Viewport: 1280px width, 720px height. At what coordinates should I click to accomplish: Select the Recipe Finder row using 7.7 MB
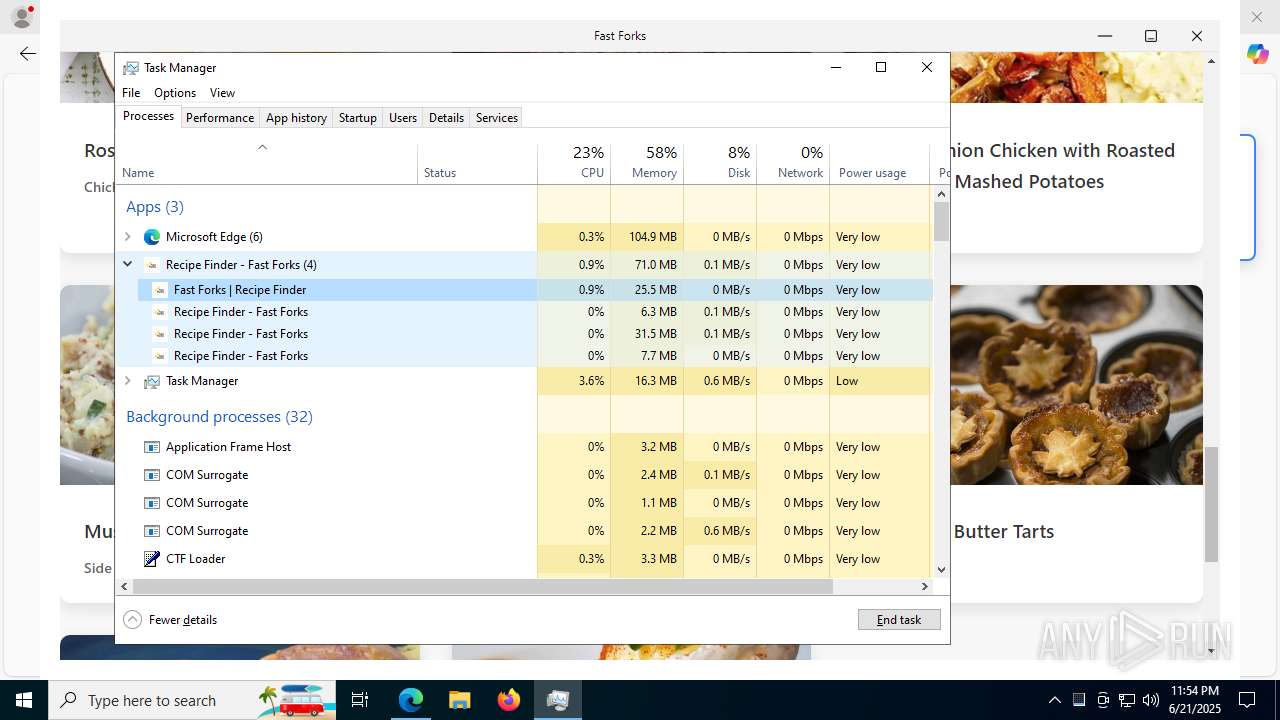tap(525, 356)
